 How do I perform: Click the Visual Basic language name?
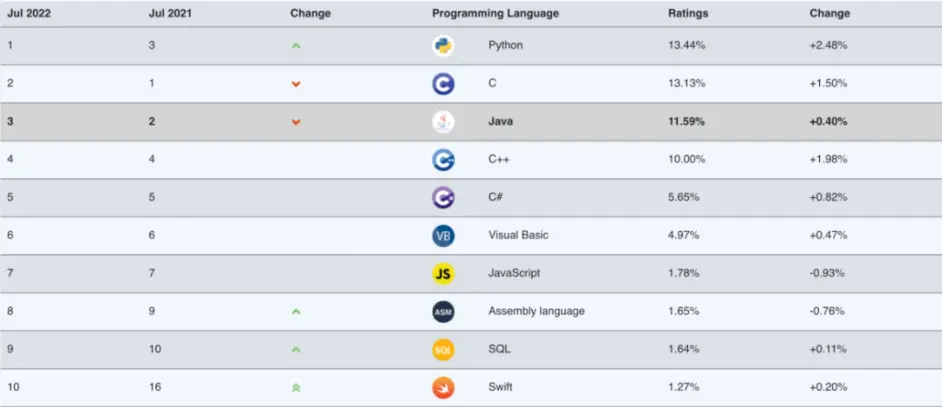518,235
